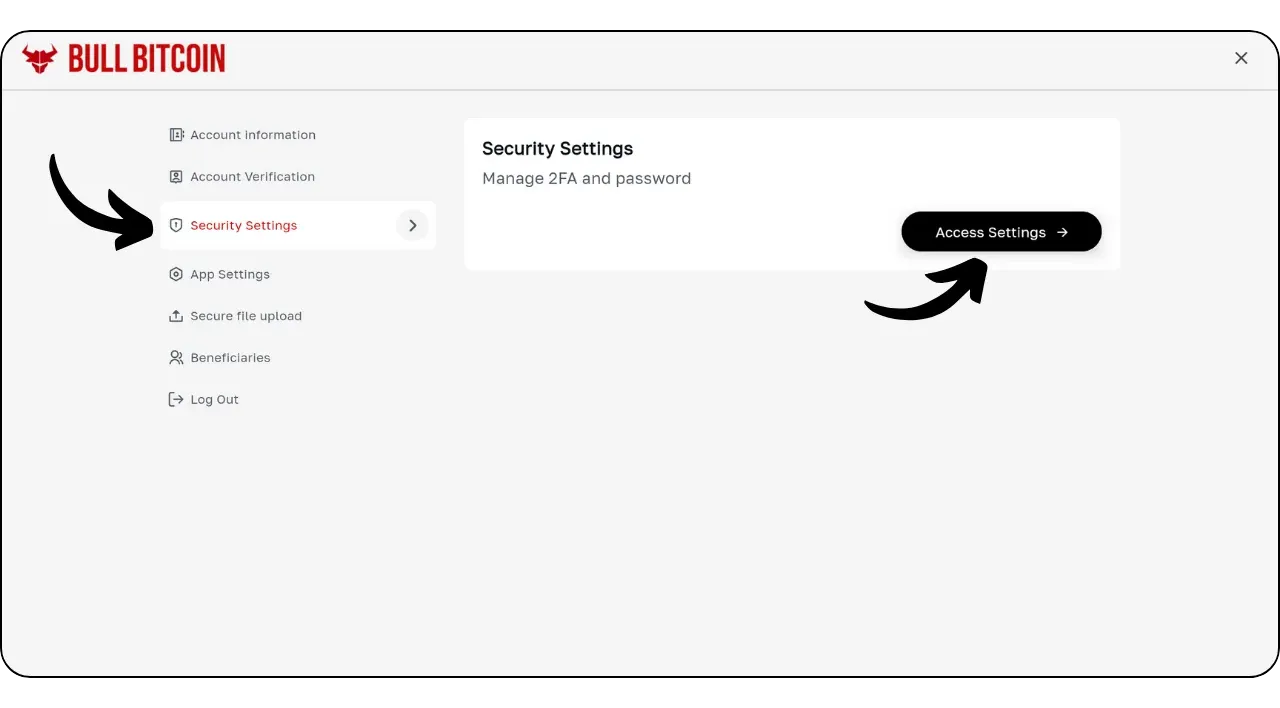Open App Settings from the sidebar
The width and height of the screenshot is (1280, 708).
point(230,274)
